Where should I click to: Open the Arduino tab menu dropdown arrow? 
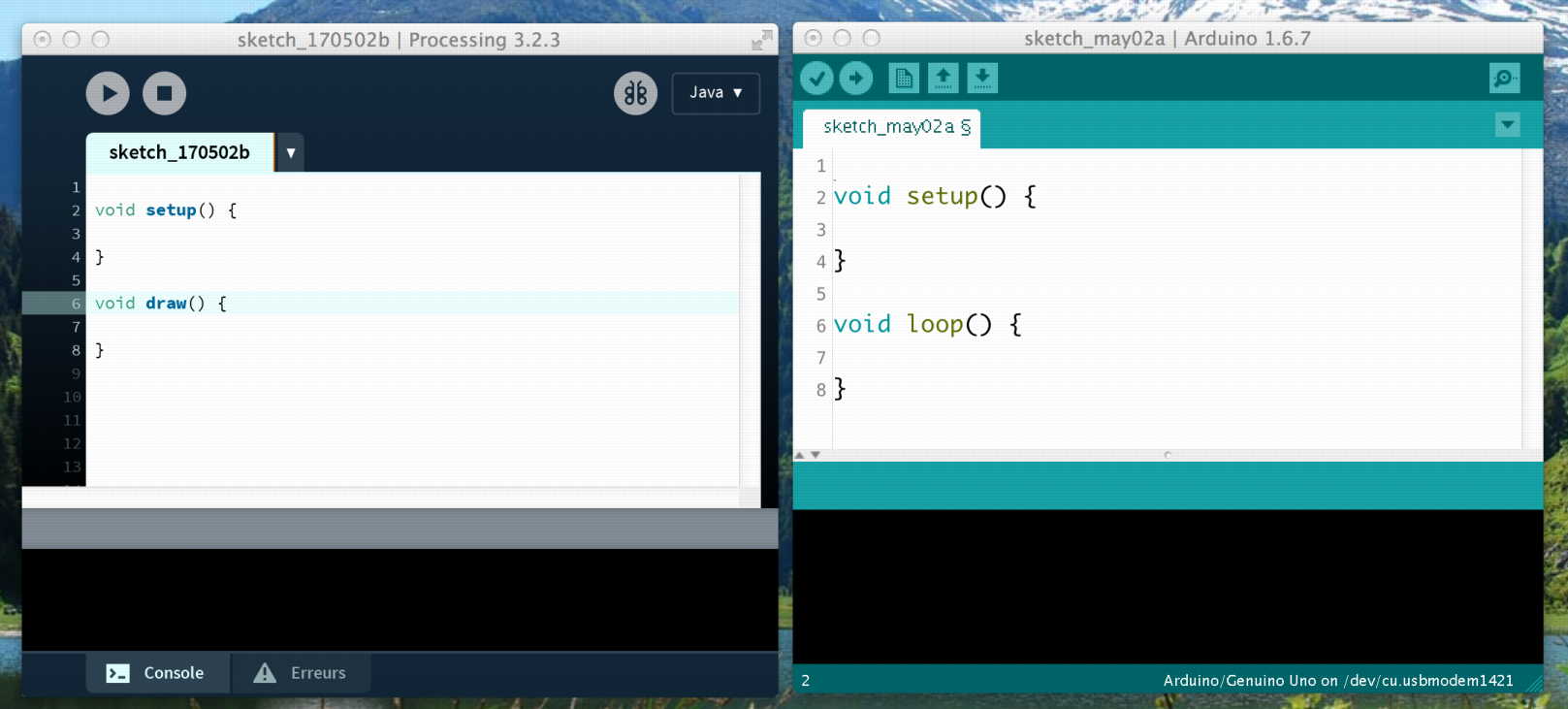(x=1508, y=125)
